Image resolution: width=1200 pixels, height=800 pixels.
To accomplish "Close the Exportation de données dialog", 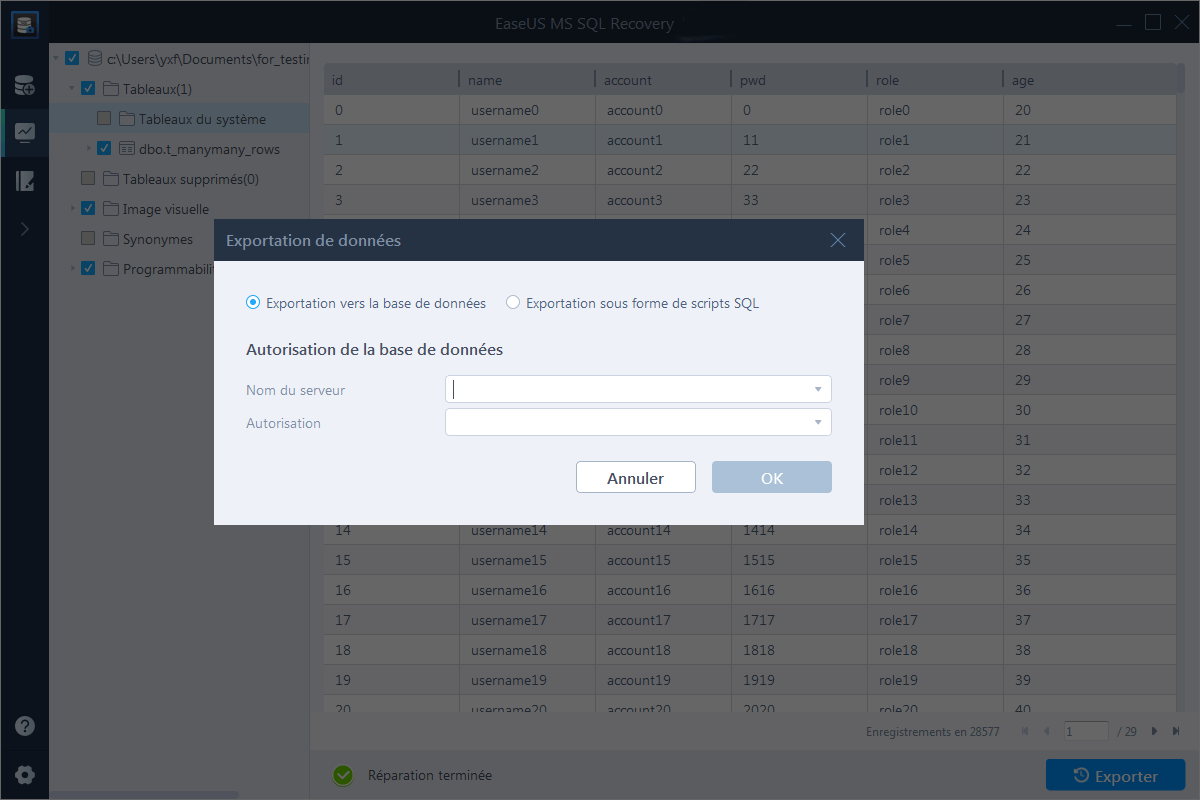I will point(838,240).
